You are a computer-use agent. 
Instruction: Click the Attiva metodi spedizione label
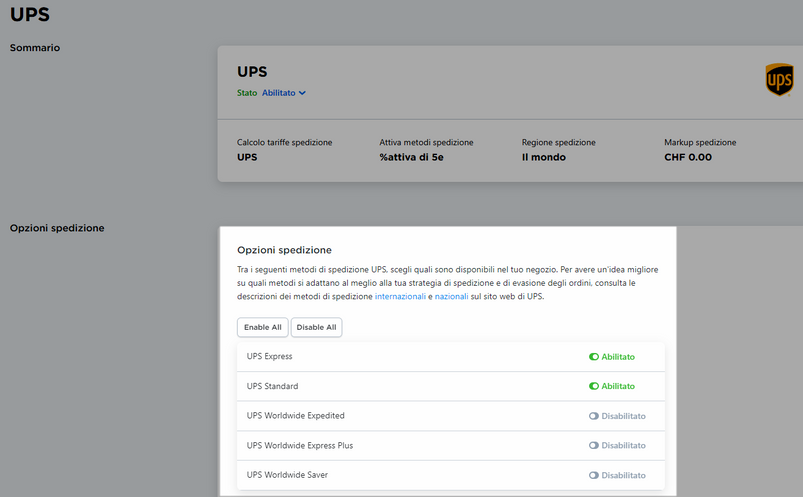426,142
